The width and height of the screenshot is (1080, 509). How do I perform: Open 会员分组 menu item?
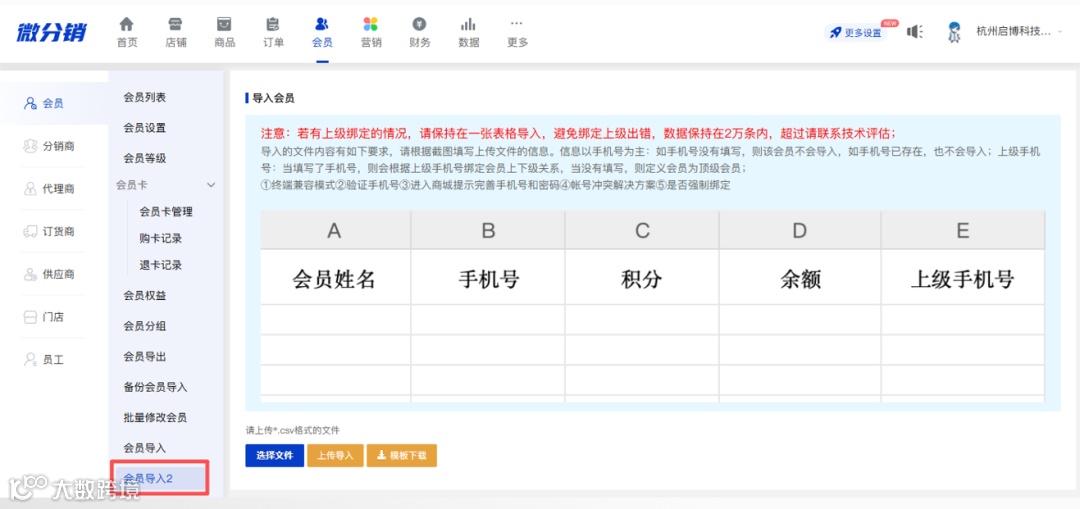[x=145, y=326]
